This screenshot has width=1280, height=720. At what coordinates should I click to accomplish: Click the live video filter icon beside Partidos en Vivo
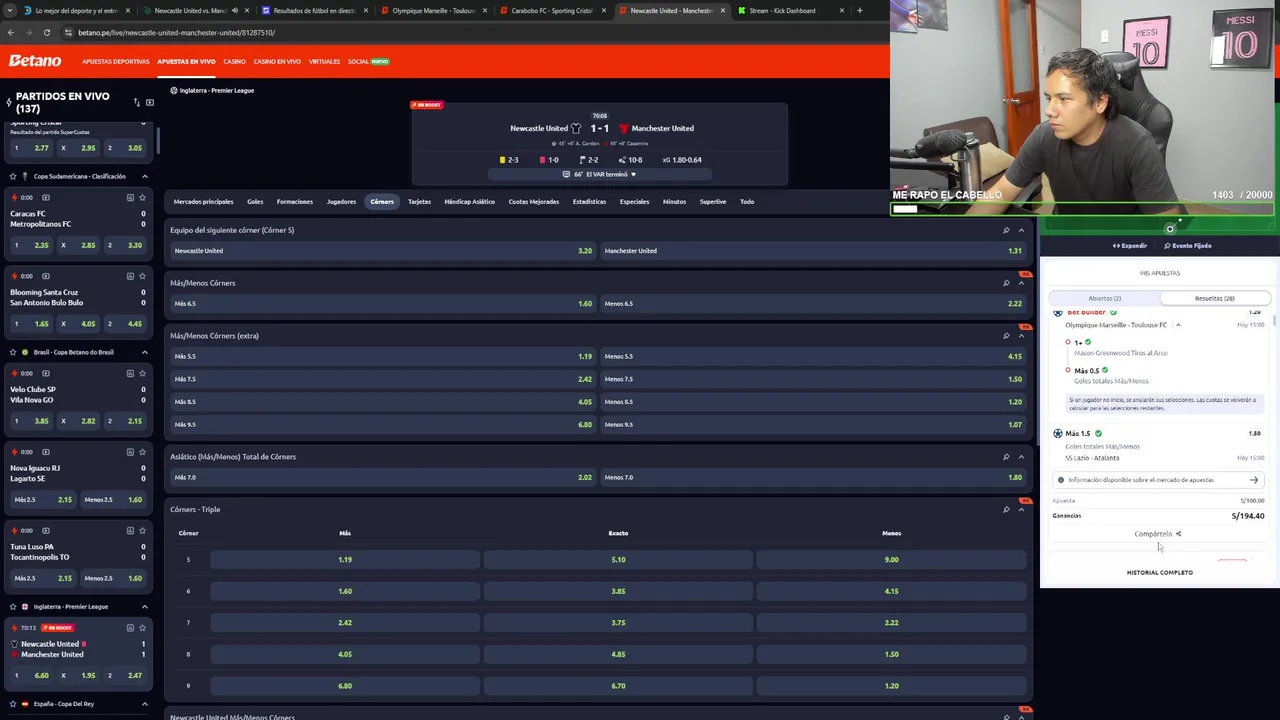pyautogui.click(x=150, y=102)
